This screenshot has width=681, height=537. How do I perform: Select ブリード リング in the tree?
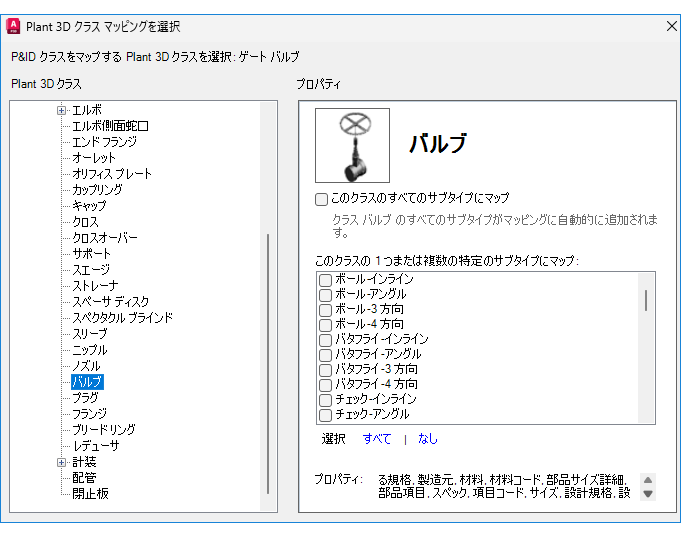[x=104, y=430]
